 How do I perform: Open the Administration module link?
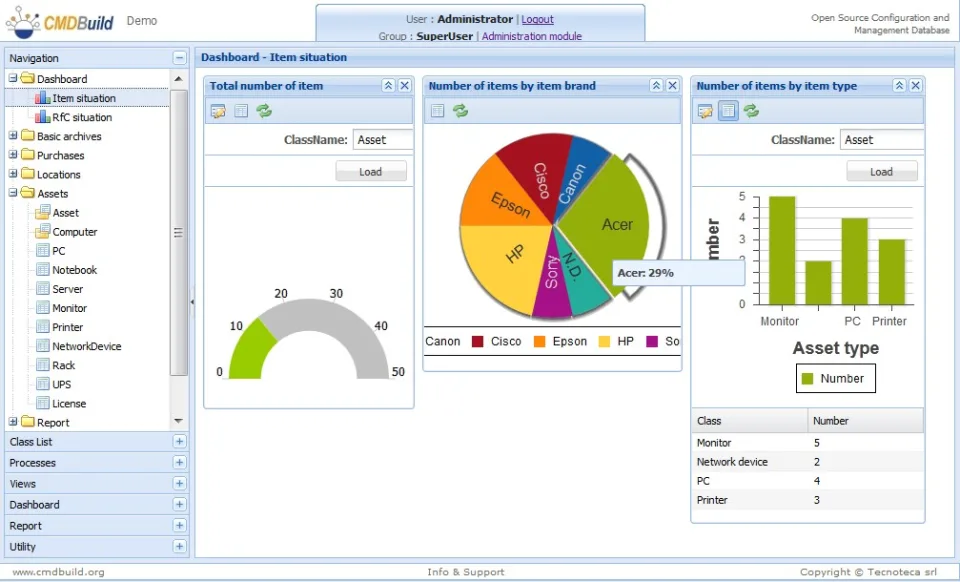(531, 36)
